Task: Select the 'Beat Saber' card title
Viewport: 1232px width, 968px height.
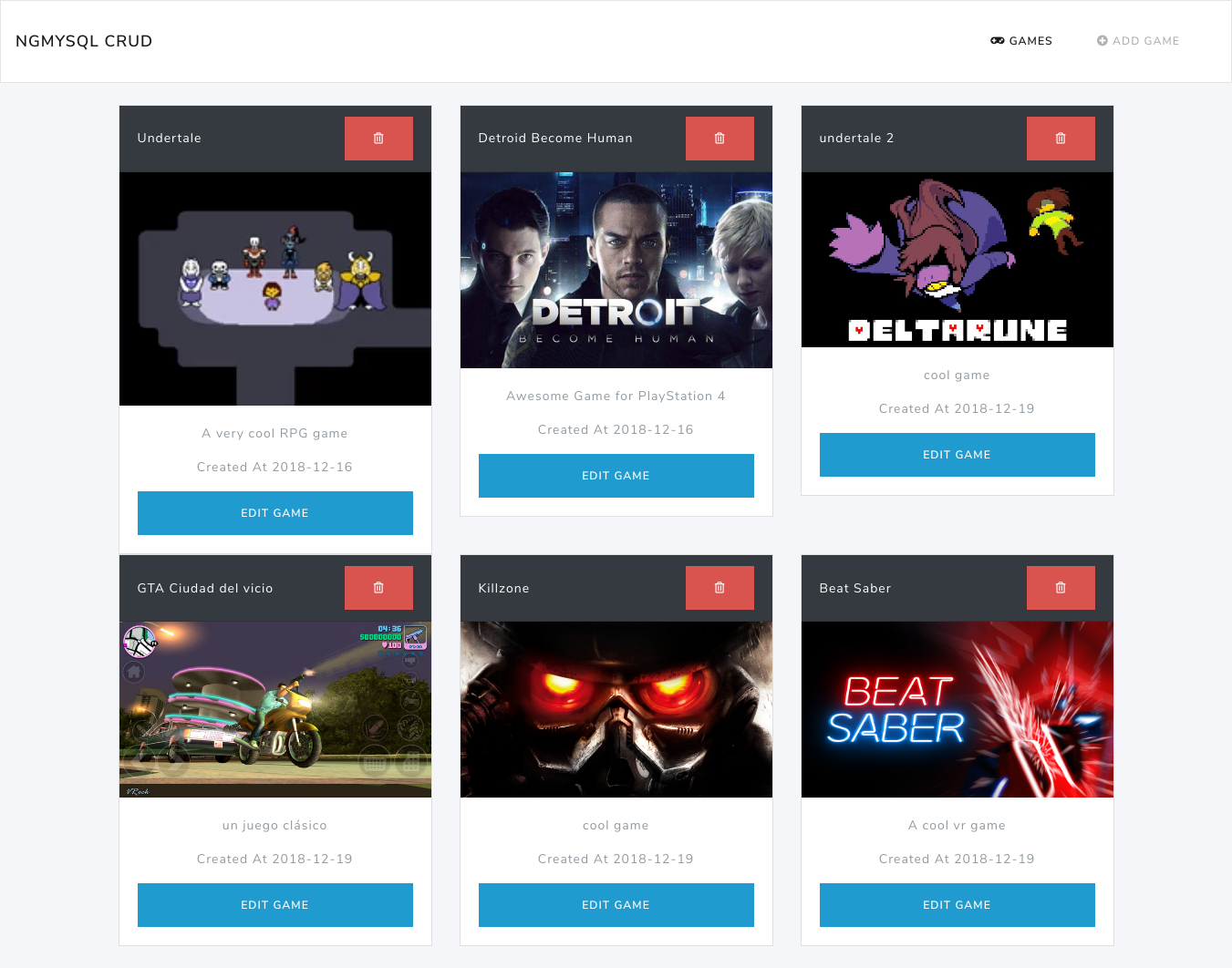Action: (x=855, y=589)
